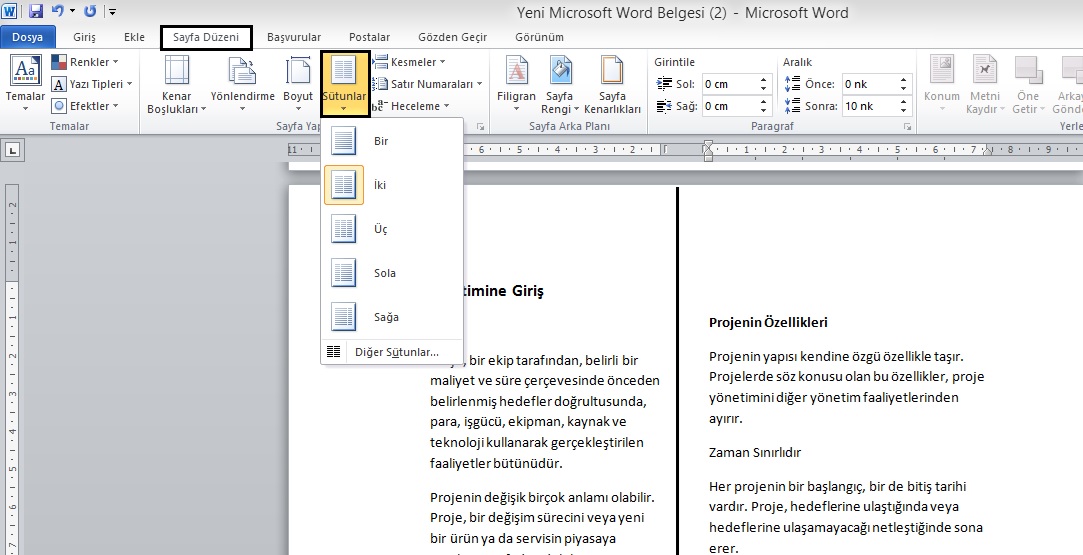1083x555 pixels.
Task: Click the Sayfa Kenarlıkları page borders icon
Action: (612, 70)
